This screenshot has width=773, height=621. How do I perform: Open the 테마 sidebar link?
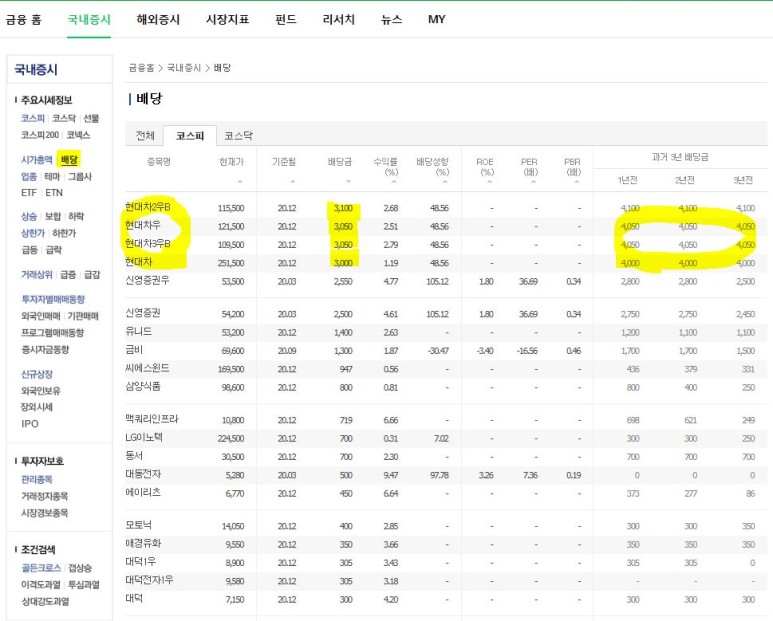point(52,176)
